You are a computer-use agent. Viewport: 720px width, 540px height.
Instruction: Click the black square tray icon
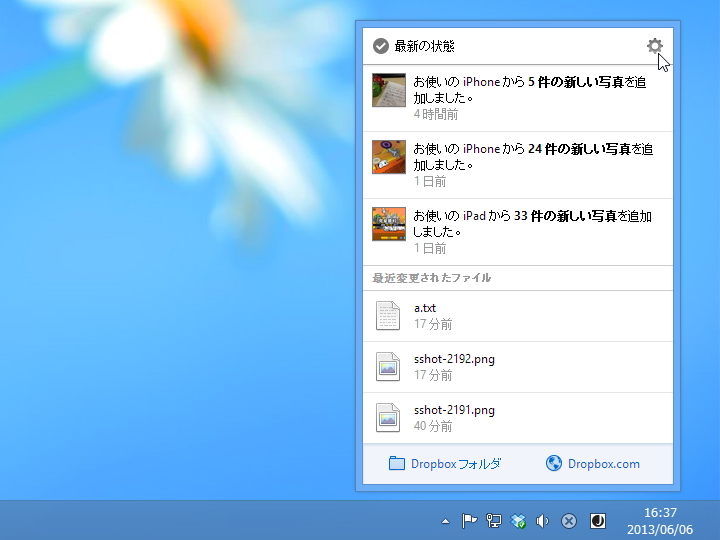pyautogui.click(x=597, y=521)
